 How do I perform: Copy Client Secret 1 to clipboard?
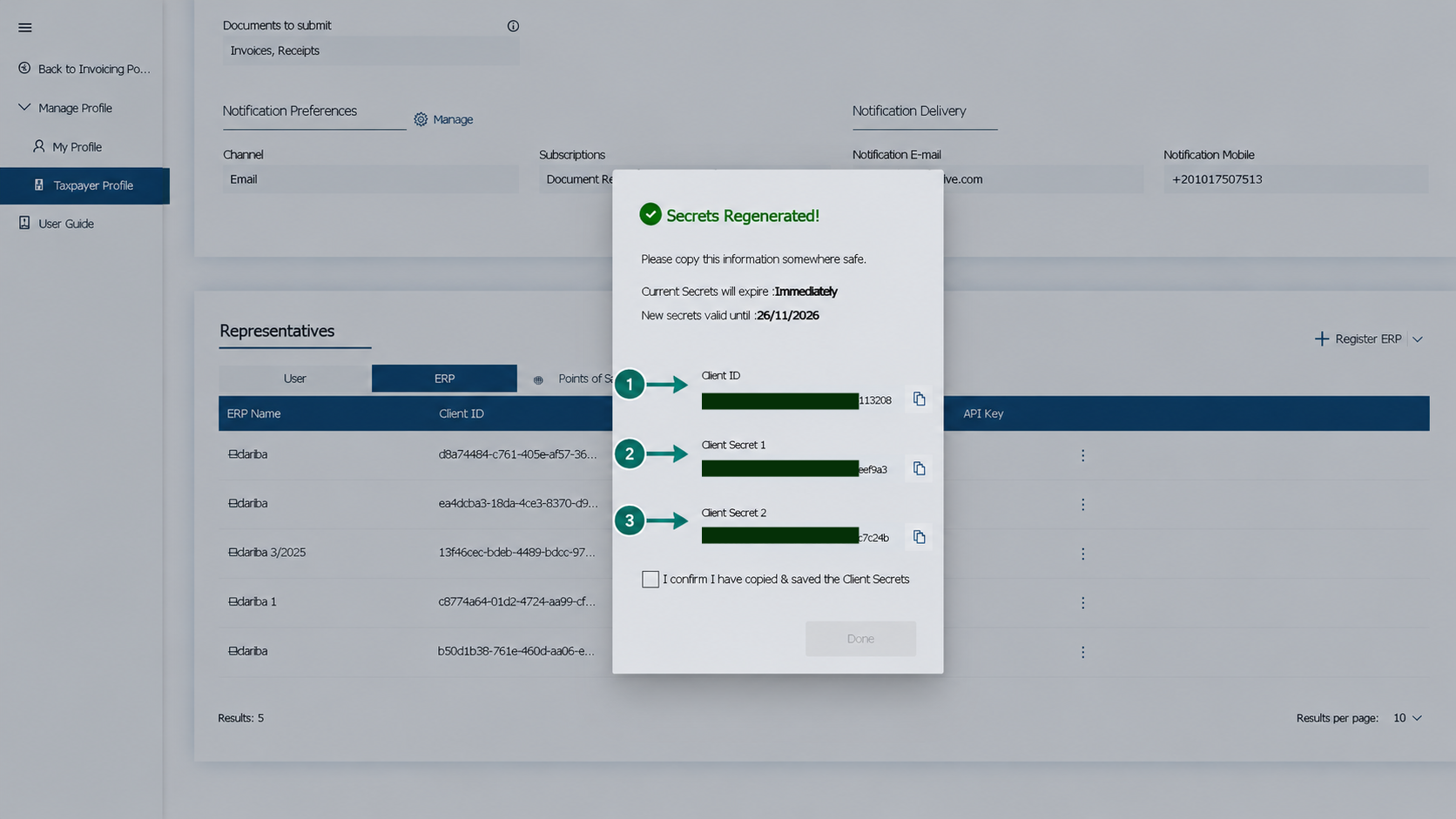point(919,469)
